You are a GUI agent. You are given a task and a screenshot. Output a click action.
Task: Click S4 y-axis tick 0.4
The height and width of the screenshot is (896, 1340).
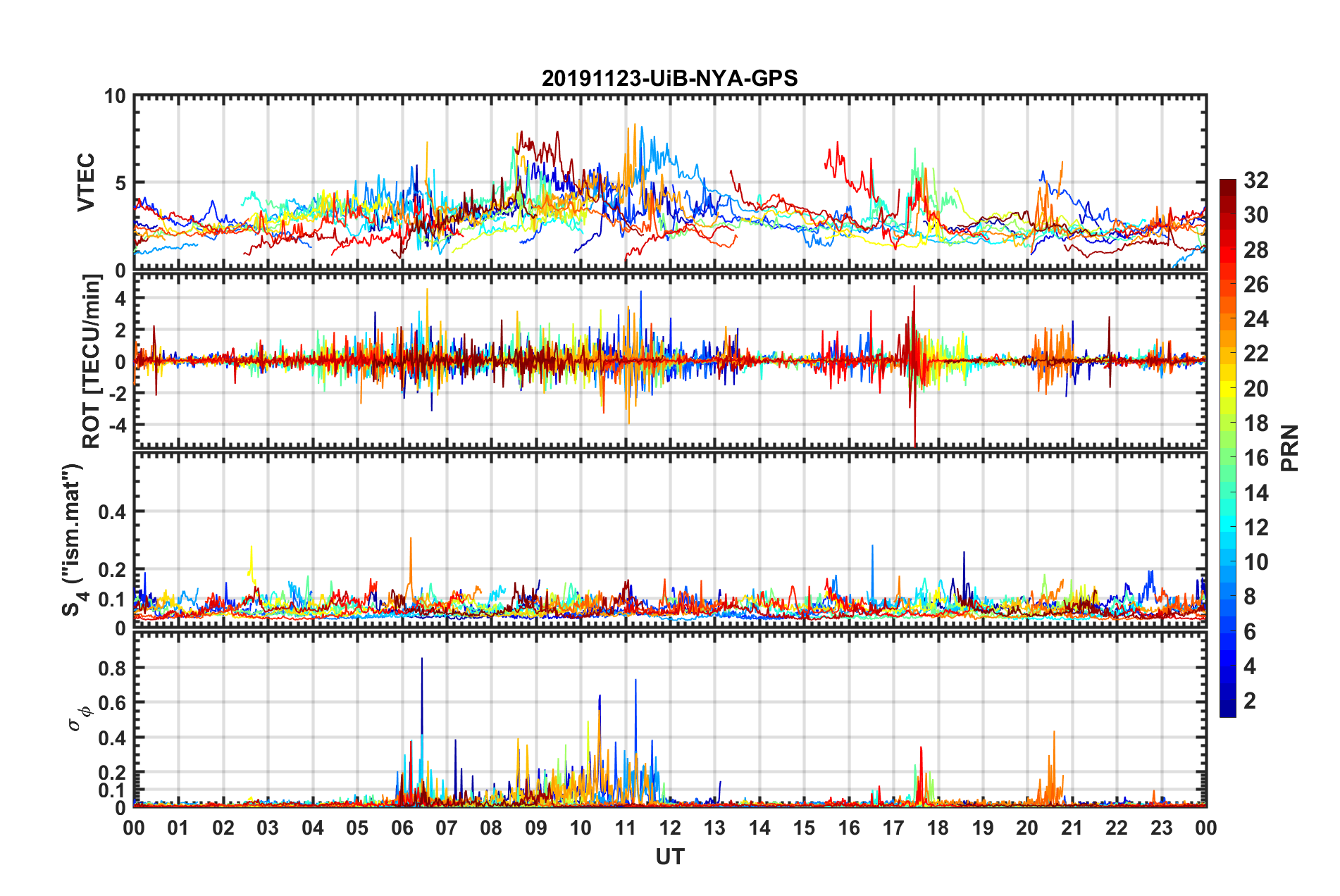113,512
